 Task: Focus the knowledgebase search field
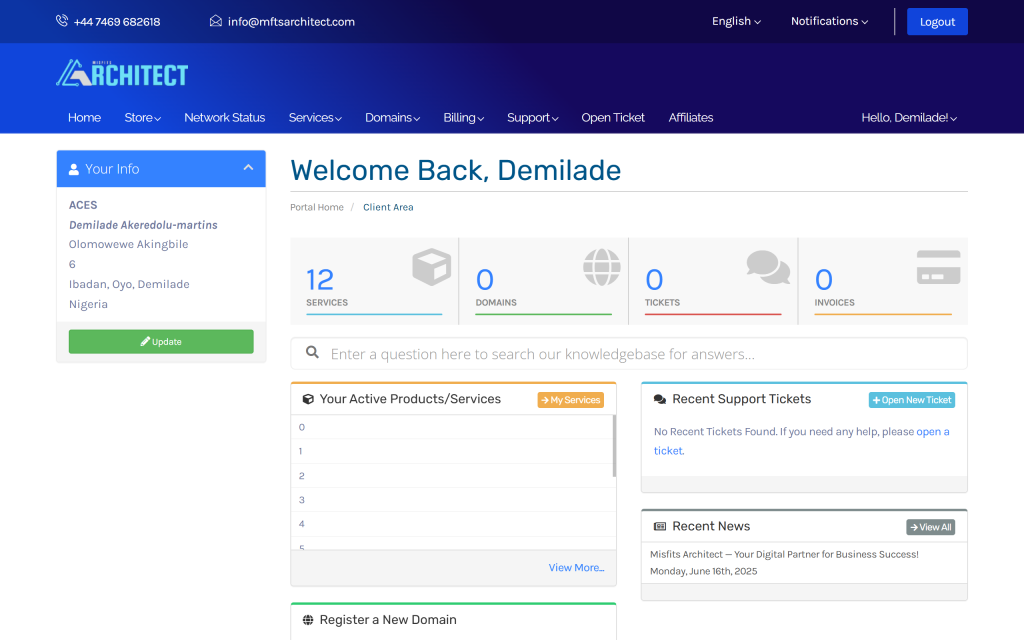click(x=640, y=354)
